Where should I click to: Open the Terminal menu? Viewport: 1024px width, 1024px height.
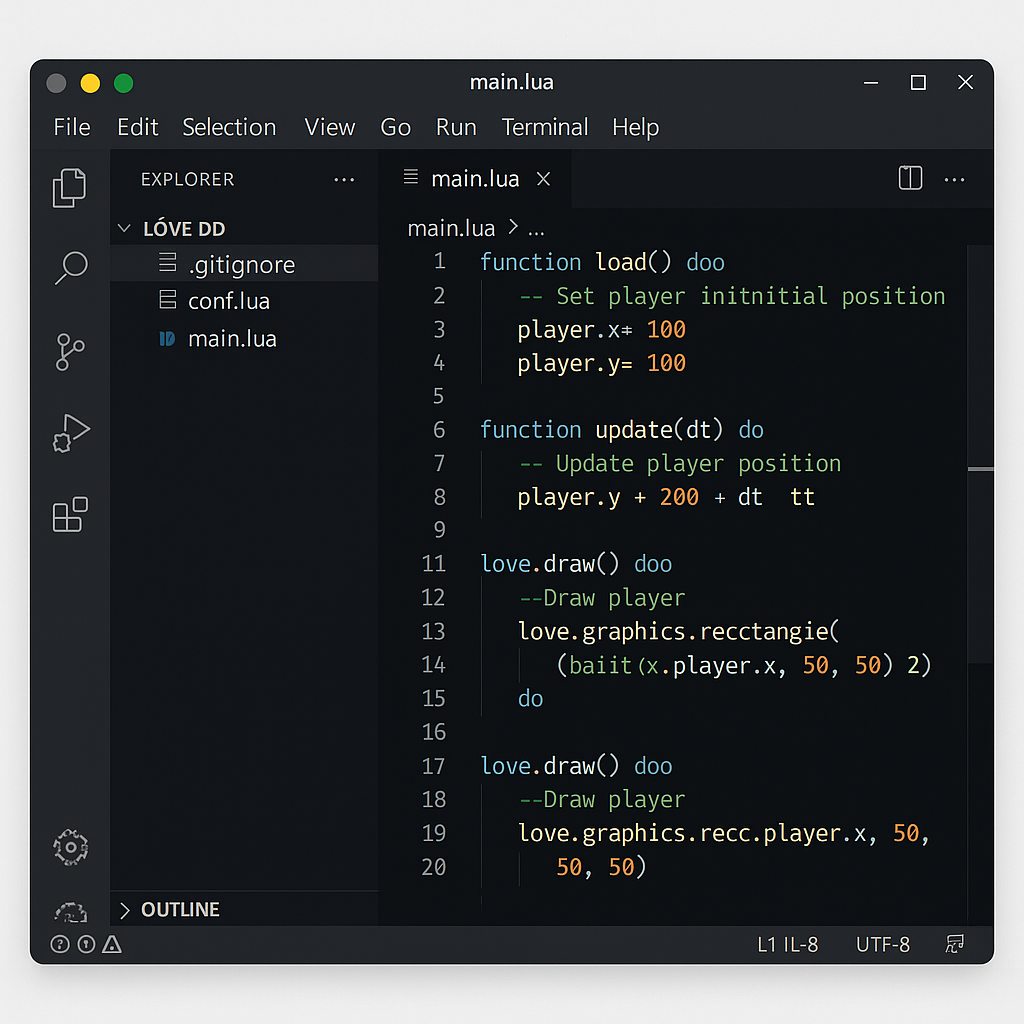[545, 127]
